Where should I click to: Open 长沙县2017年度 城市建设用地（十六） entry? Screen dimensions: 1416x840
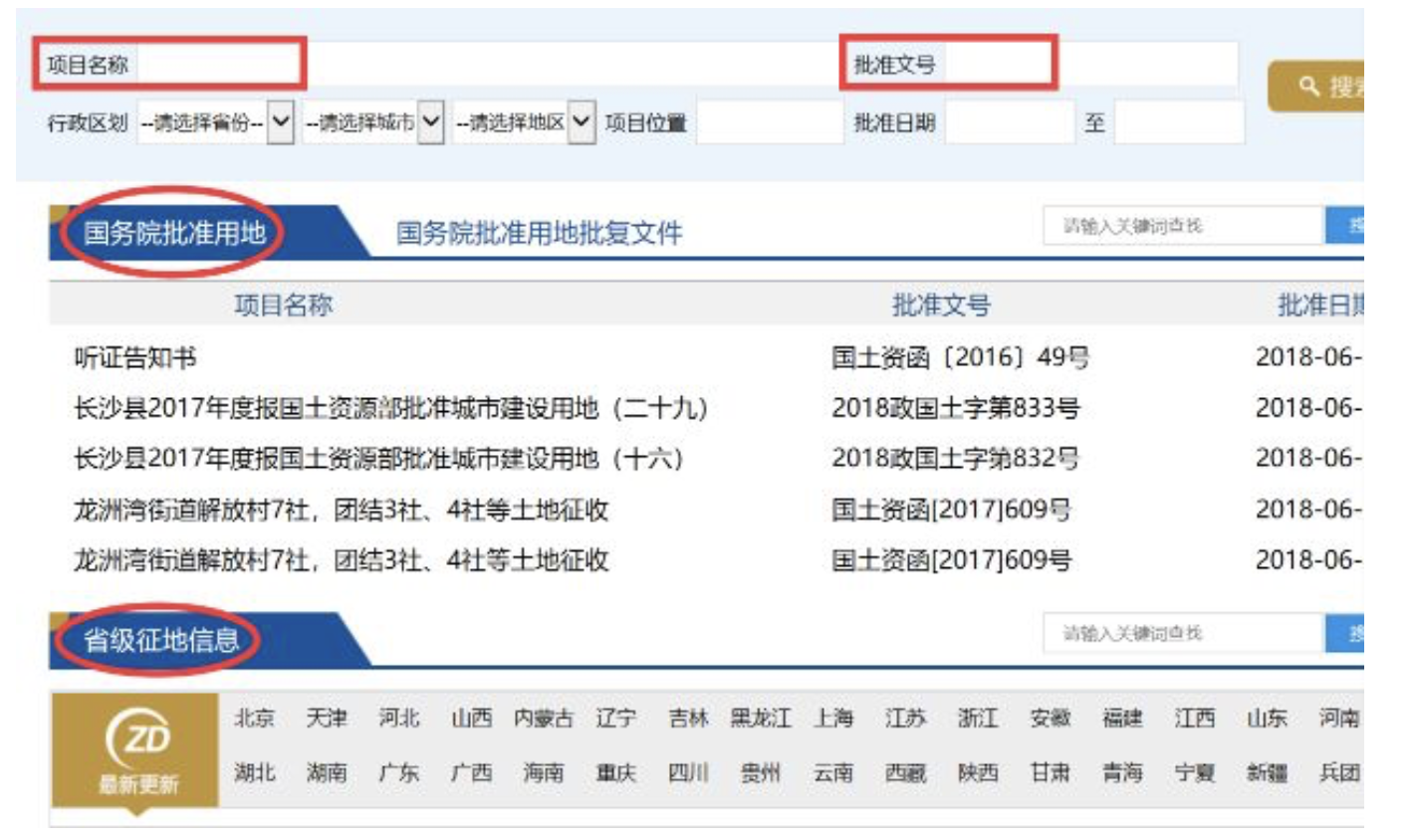click(377, 459)
